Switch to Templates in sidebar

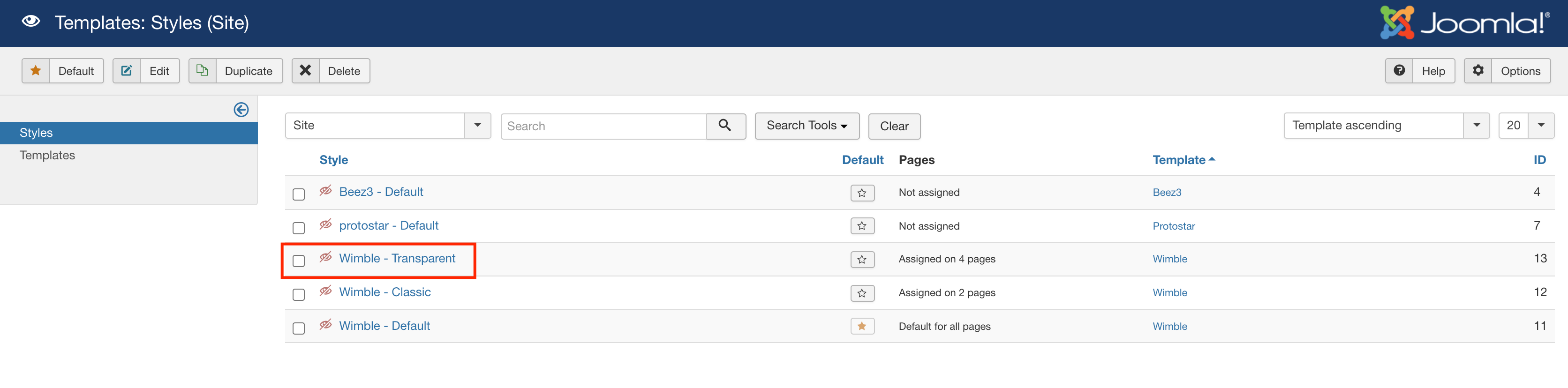click(47, 155)
